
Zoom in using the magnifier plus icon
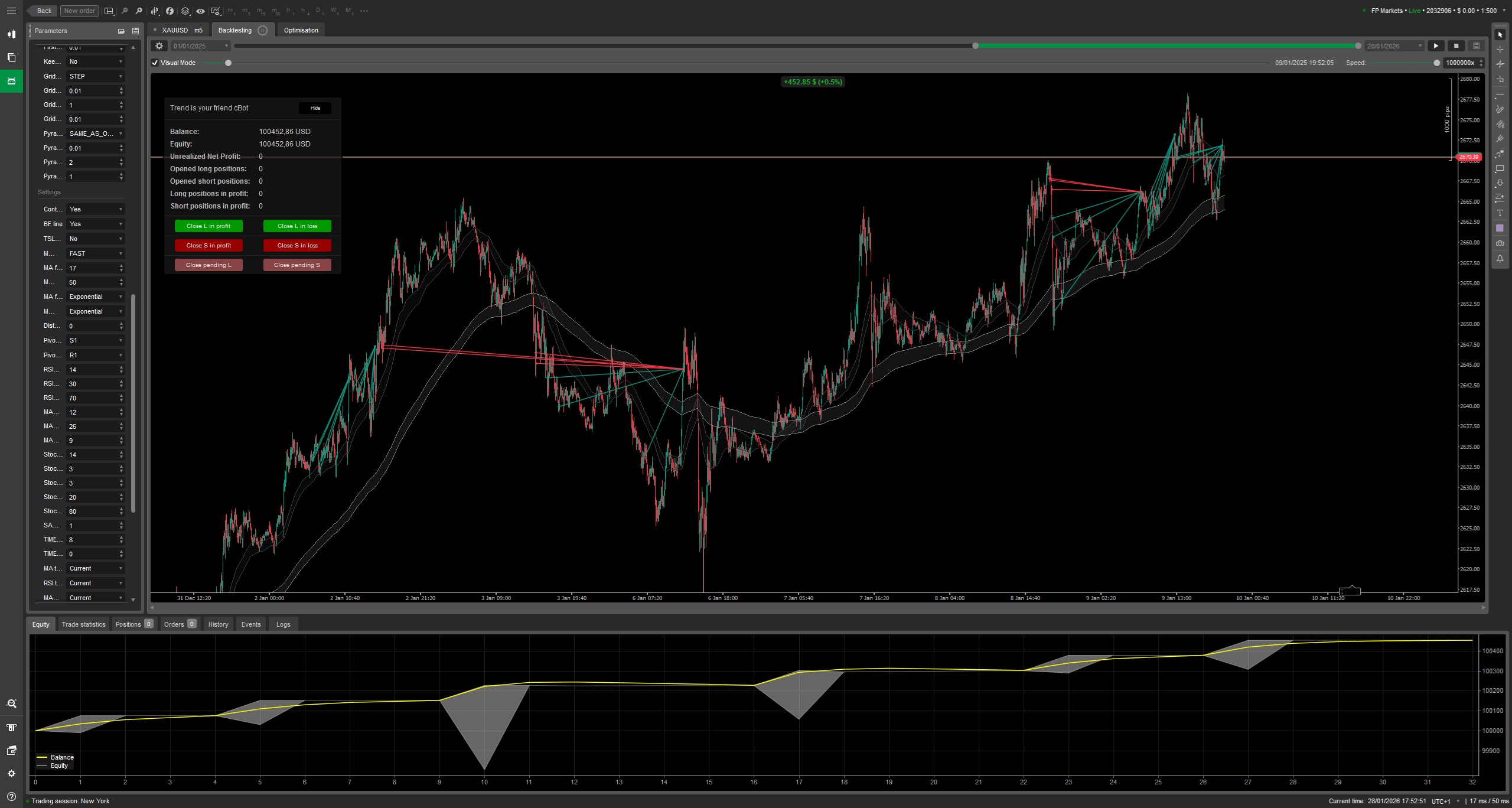(138, 11)
